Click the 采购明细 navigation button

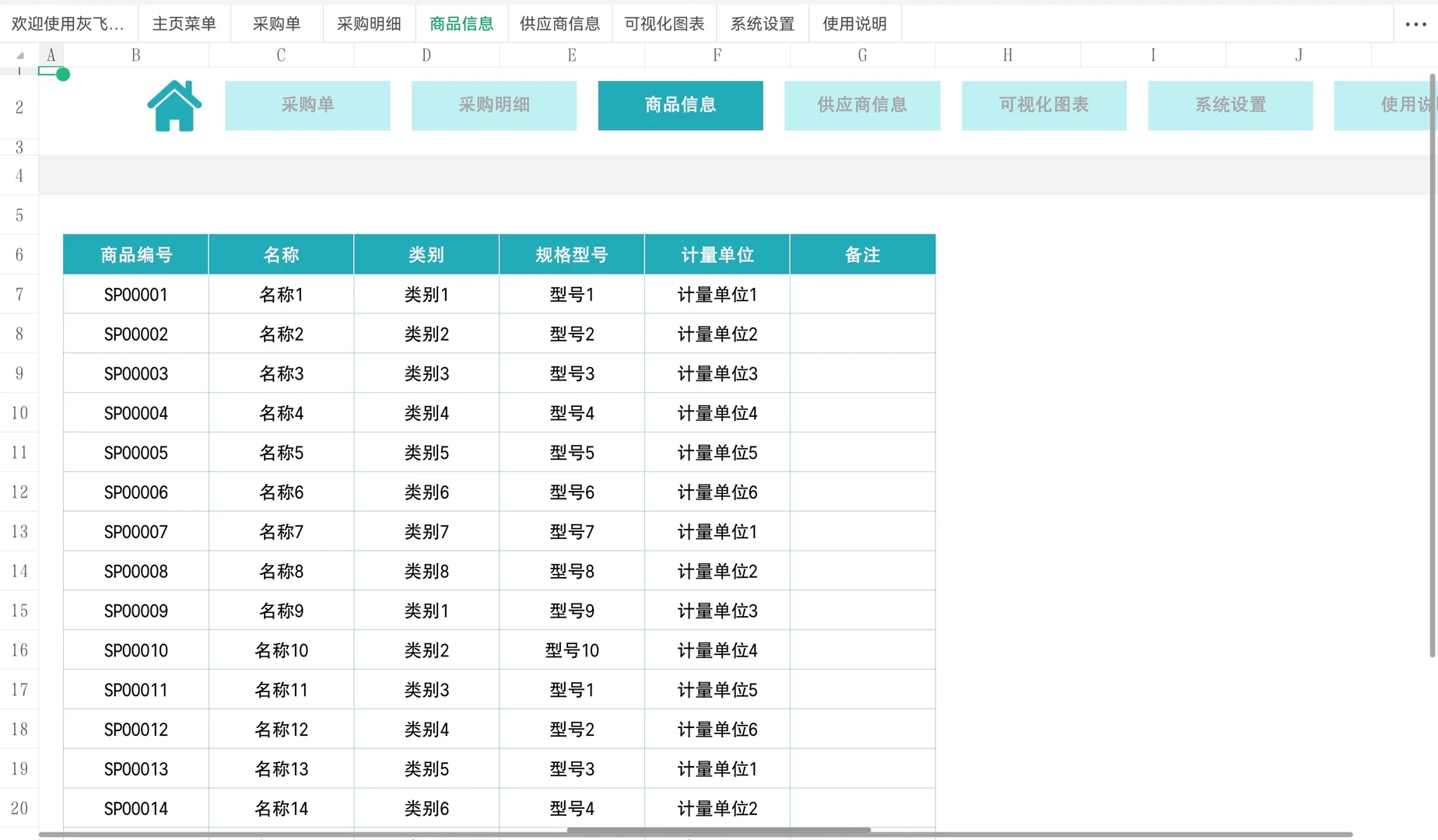click(493, 105)
